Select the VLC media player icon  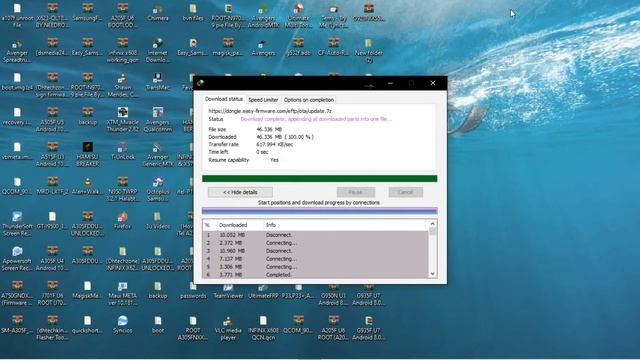pyautogui.click(x=228, y=328)
